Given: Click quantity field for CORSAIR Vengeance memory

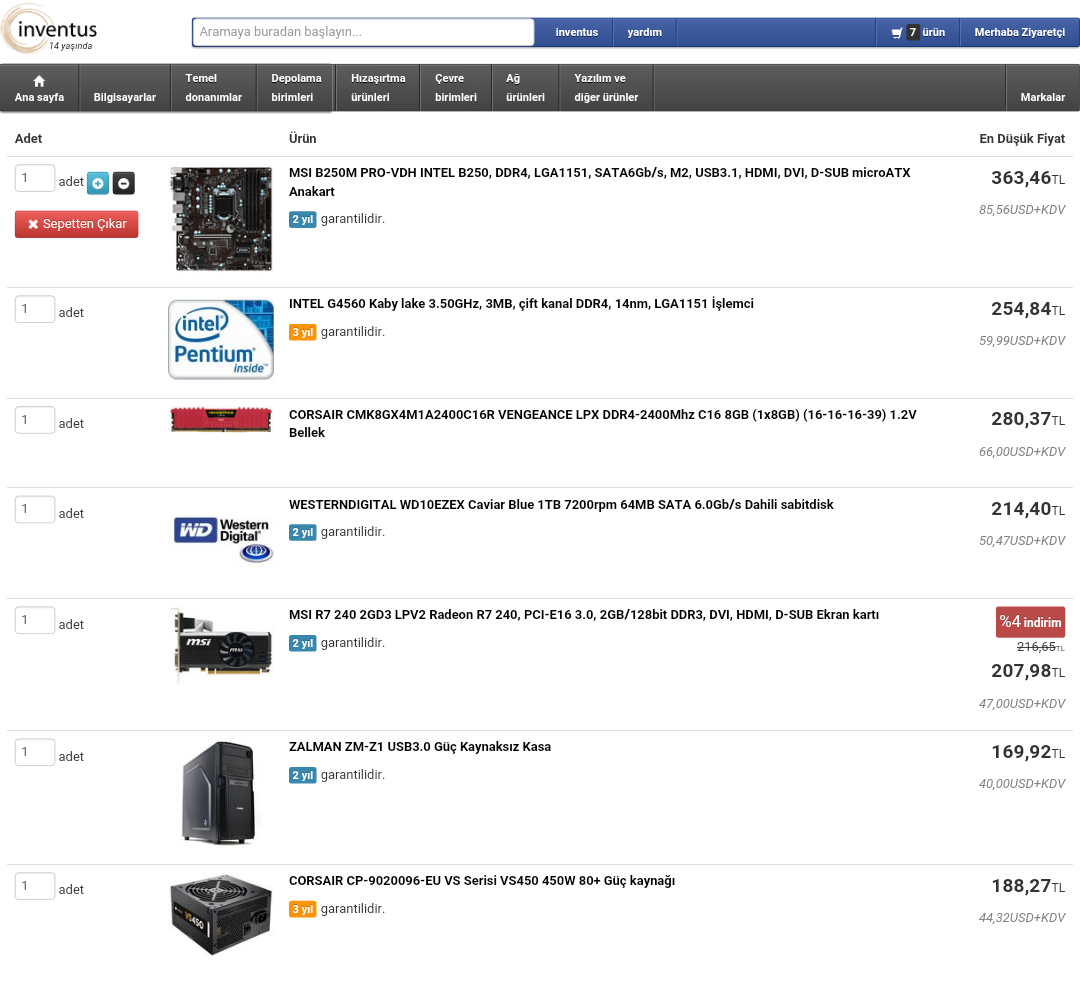Looking at the screenshot, I should click(x=34, y=420).
